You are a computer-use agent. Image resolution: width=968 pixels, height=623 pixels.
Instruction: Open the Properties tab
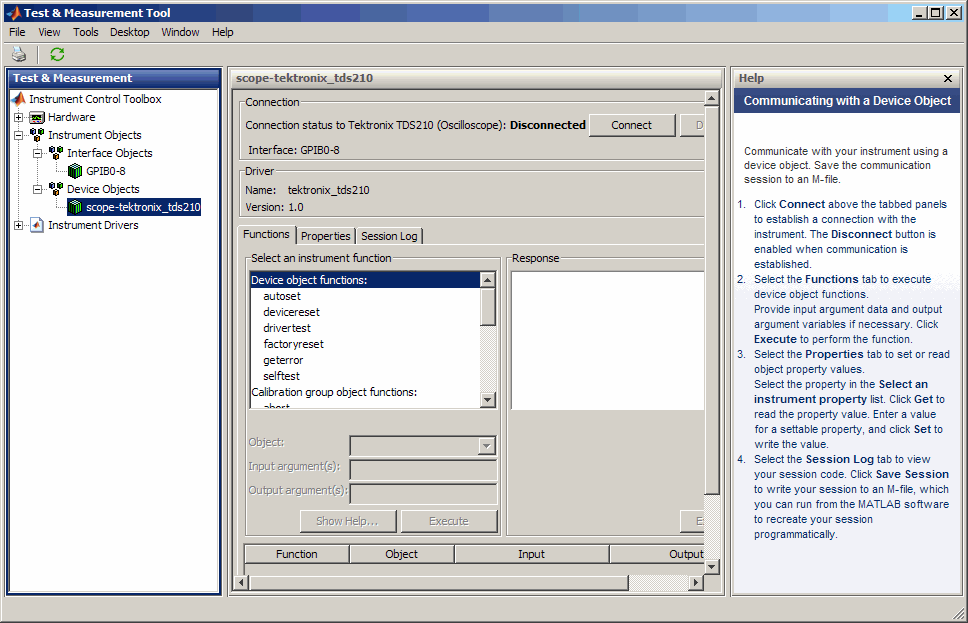click(326, 236)
